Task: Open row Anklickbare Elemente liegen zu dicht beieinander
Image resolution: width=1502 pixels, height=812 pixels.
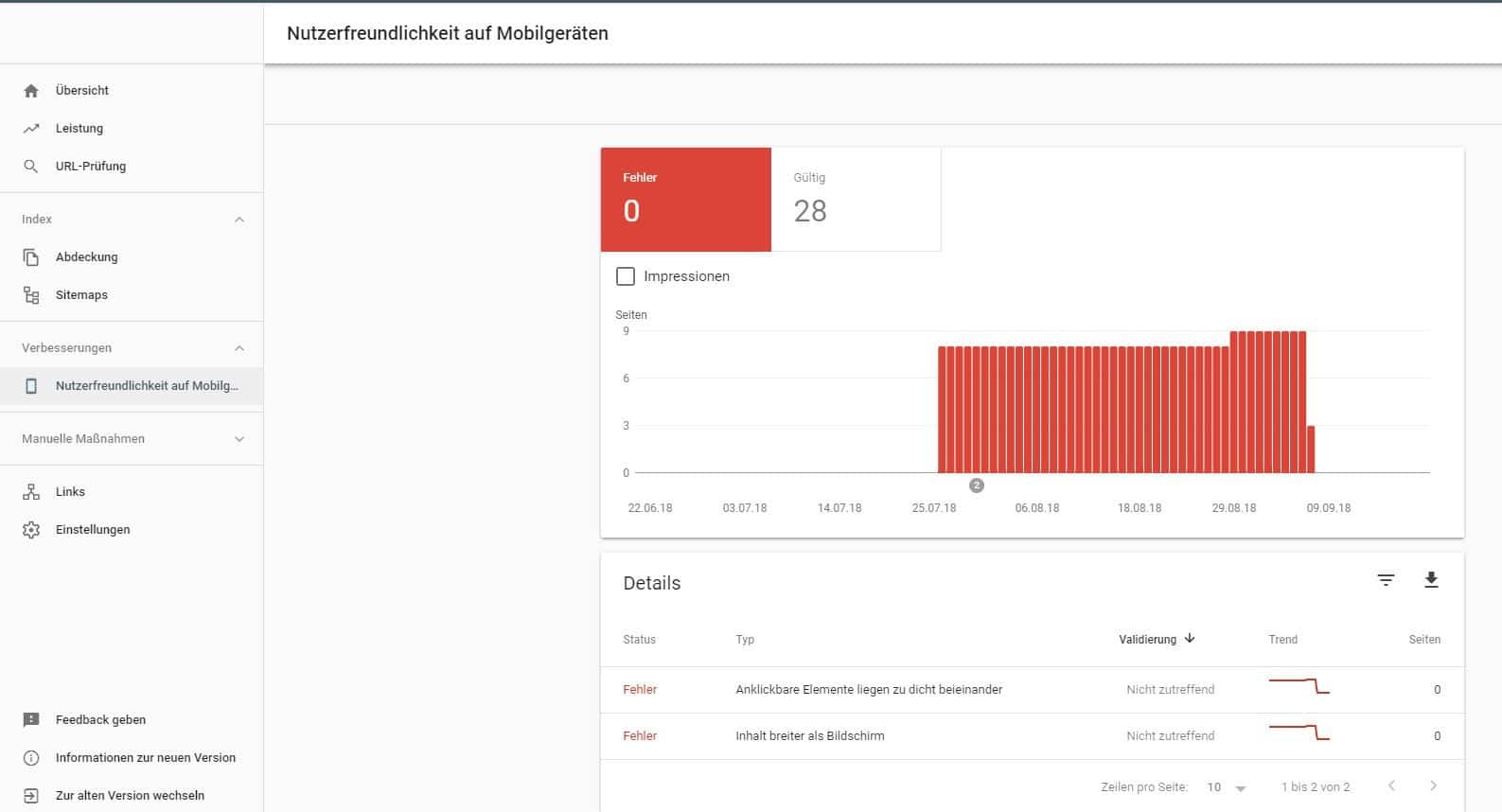Action: 1033,690
